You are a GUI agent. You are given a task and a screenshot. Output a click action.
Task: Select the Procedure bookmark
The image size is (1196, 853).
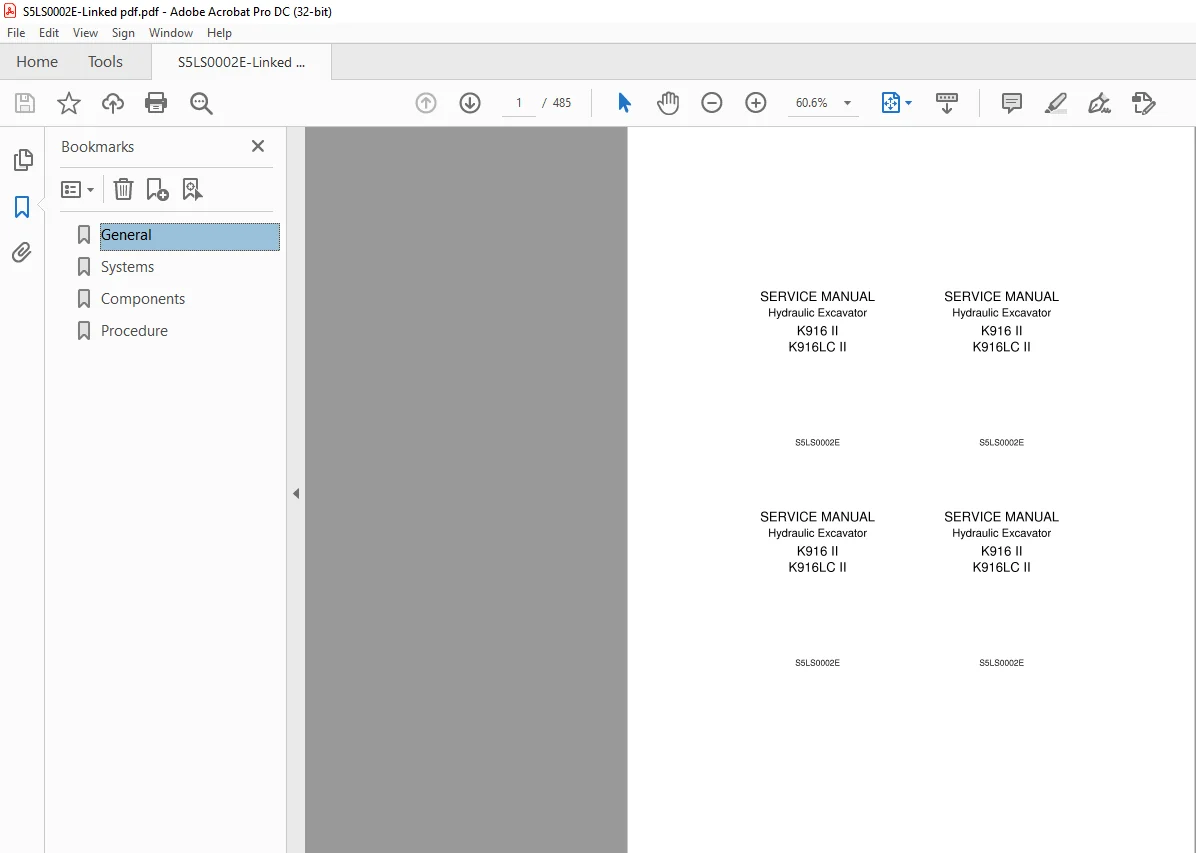134,331
